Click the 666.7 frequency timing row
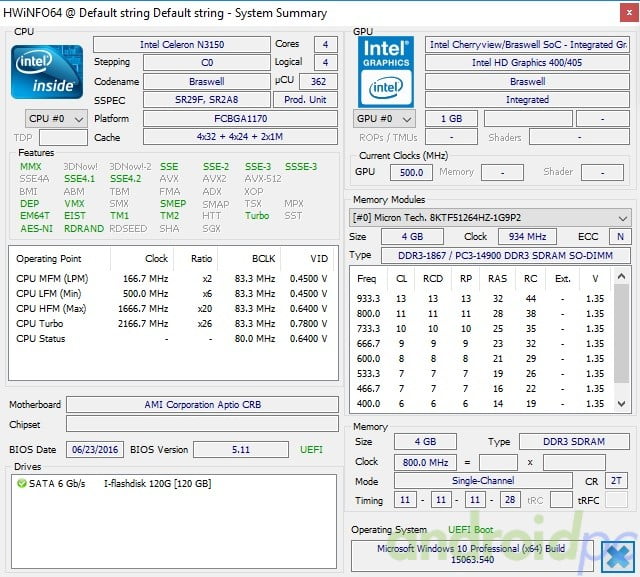 (x=482, y=344)
